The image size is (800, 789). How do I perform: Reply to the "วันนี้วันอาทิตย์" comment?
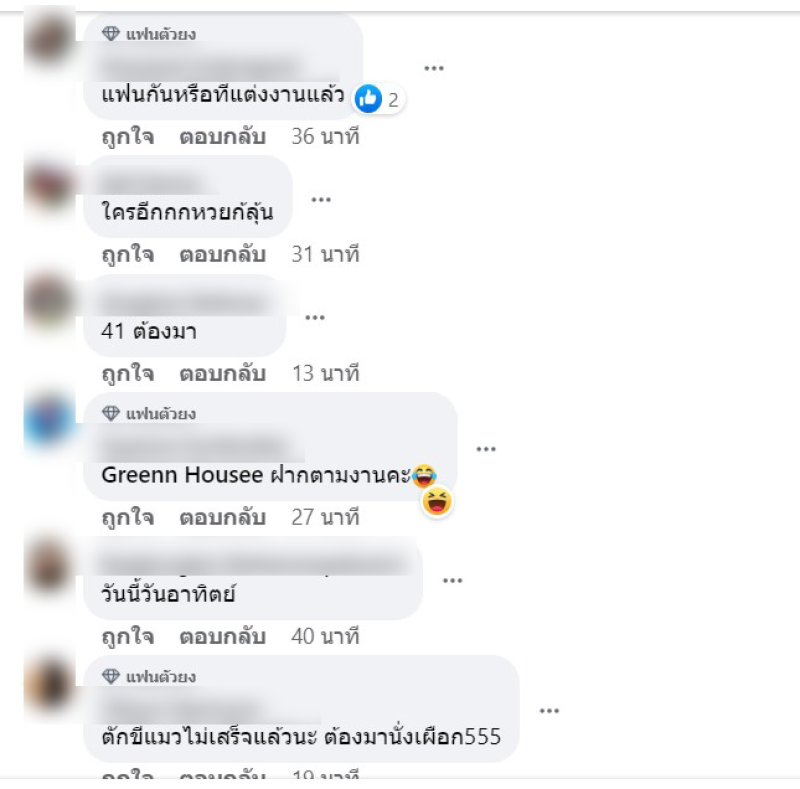222,636
